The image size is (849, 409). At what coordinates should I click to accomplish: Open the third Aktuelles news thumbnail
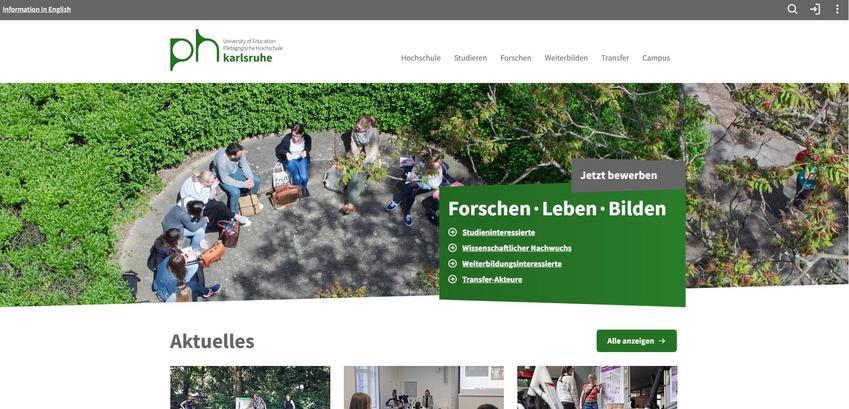pyautogui.click(x=597, y=387)
